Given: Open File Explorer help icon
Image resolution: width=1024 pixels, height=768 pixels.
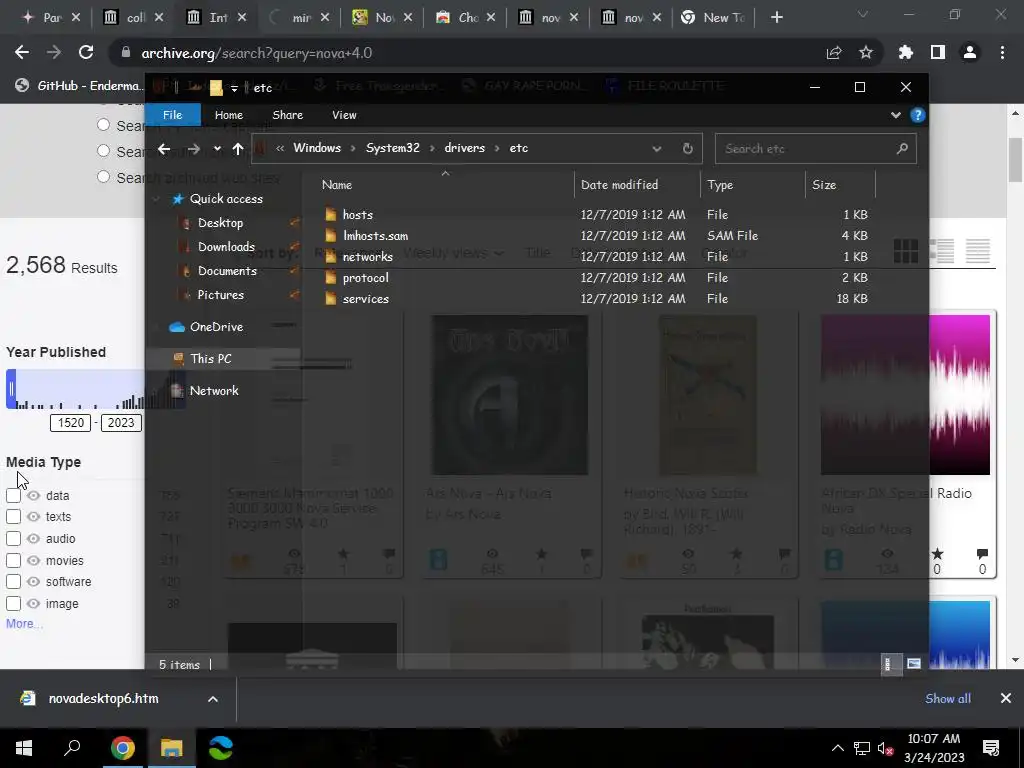Looking at the screenshot, I should pyautogui.click(x=918, y=115).
